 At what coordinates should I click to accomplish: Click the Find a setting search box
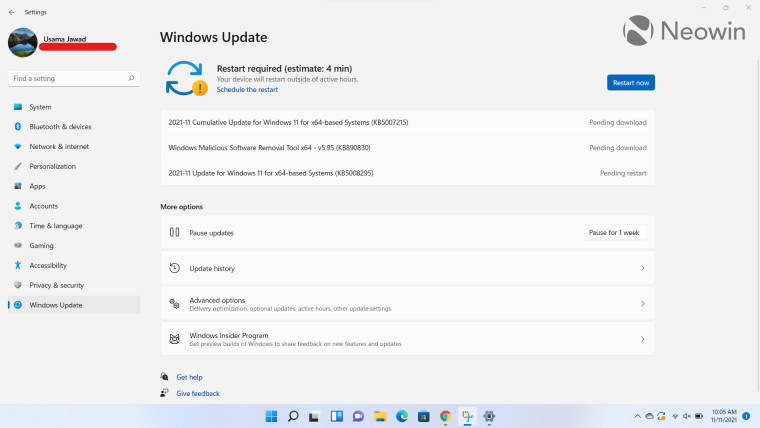click(74, 79)
